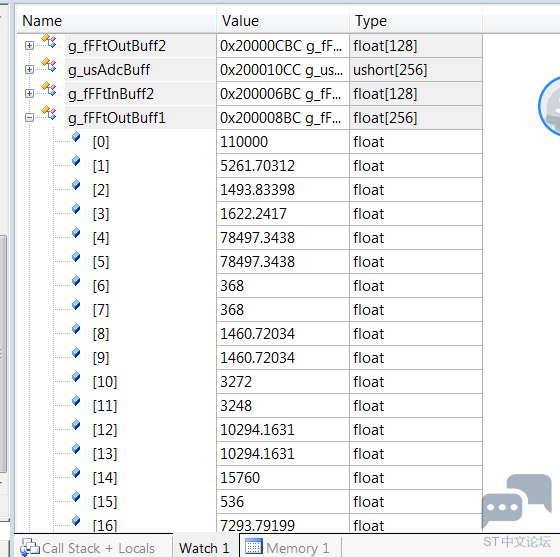560x557 pixels.
Task: Click the Call Stack + Locals tab icon
Action: [x=29, y=547]
